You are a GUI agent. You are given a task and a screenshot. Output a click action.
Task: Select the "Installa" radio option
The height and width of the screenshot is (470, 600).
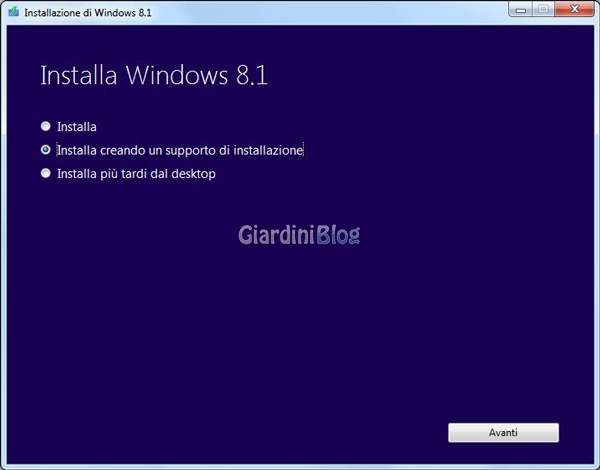point(46,126)
